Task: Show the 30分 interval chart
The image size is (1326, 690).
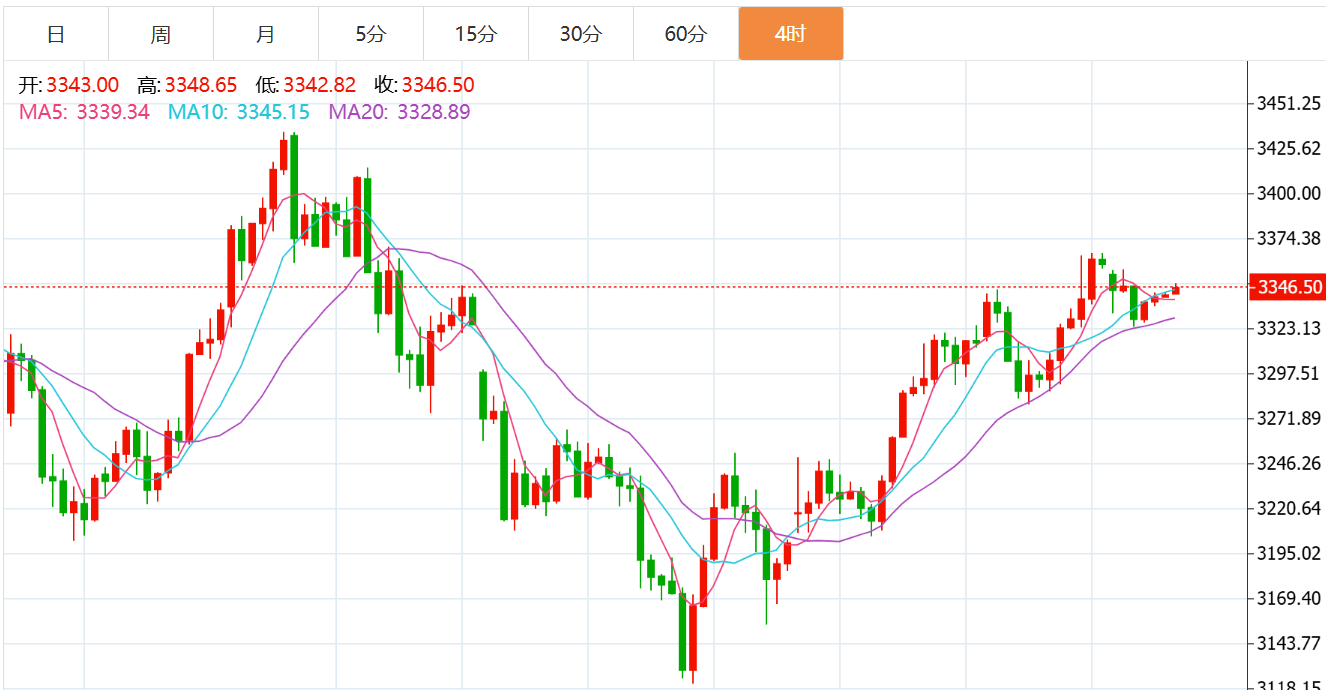Action: point(580,34)
